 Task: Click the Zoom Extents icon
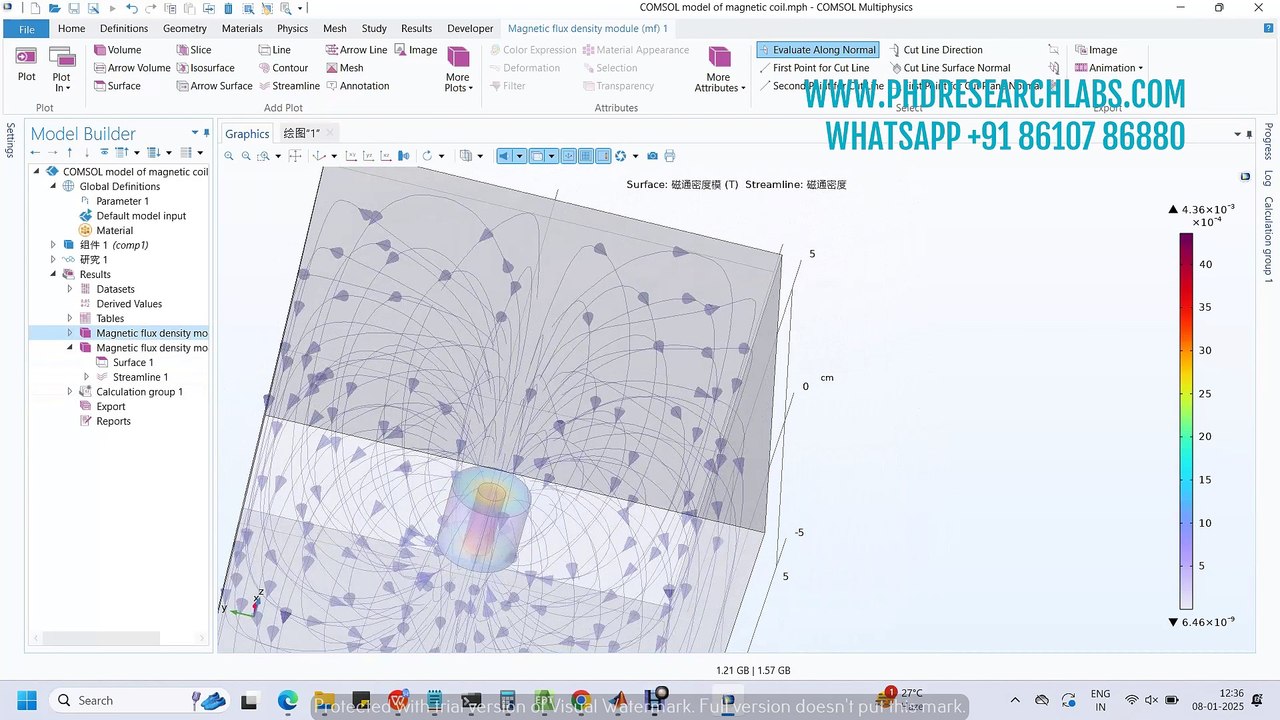295,156
